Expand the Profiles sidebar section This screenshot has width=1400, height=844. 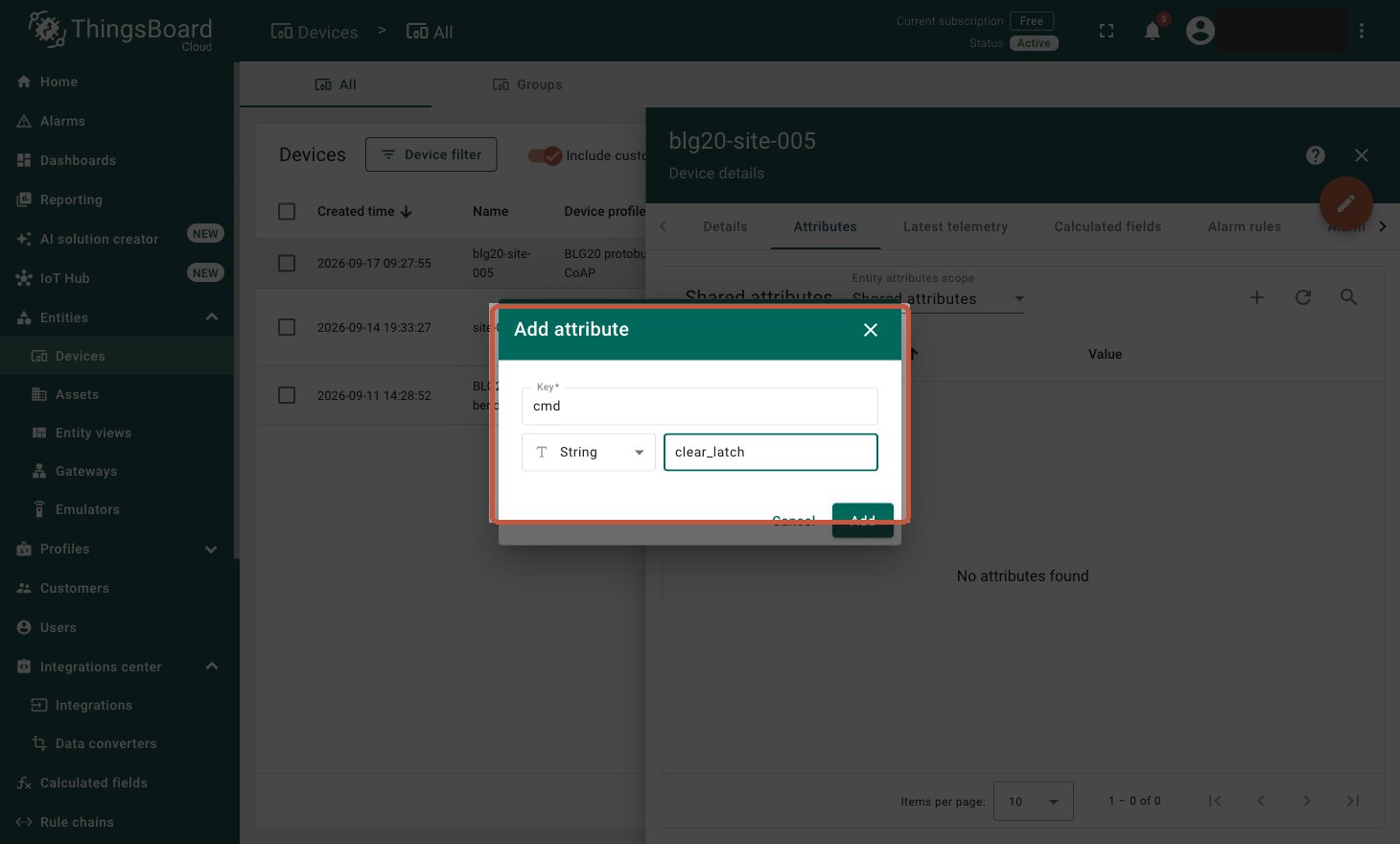coord(212,549)
